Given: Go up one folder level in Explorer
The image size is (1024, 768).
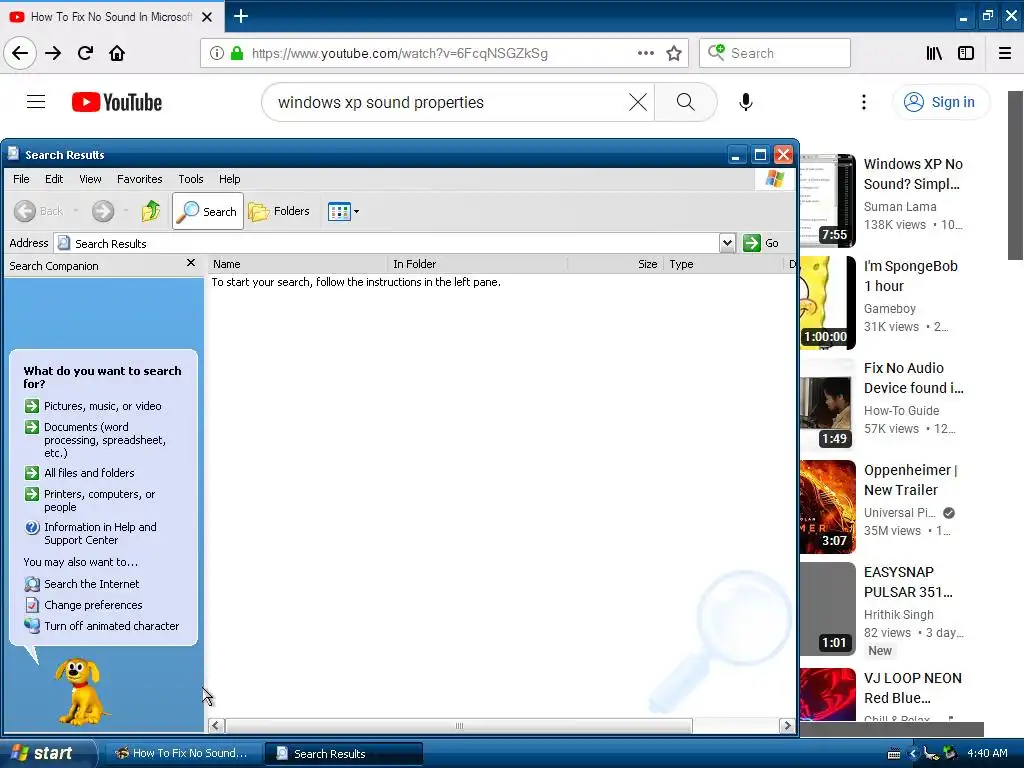Looking at the screenshot, I should [x=151, y=211].
